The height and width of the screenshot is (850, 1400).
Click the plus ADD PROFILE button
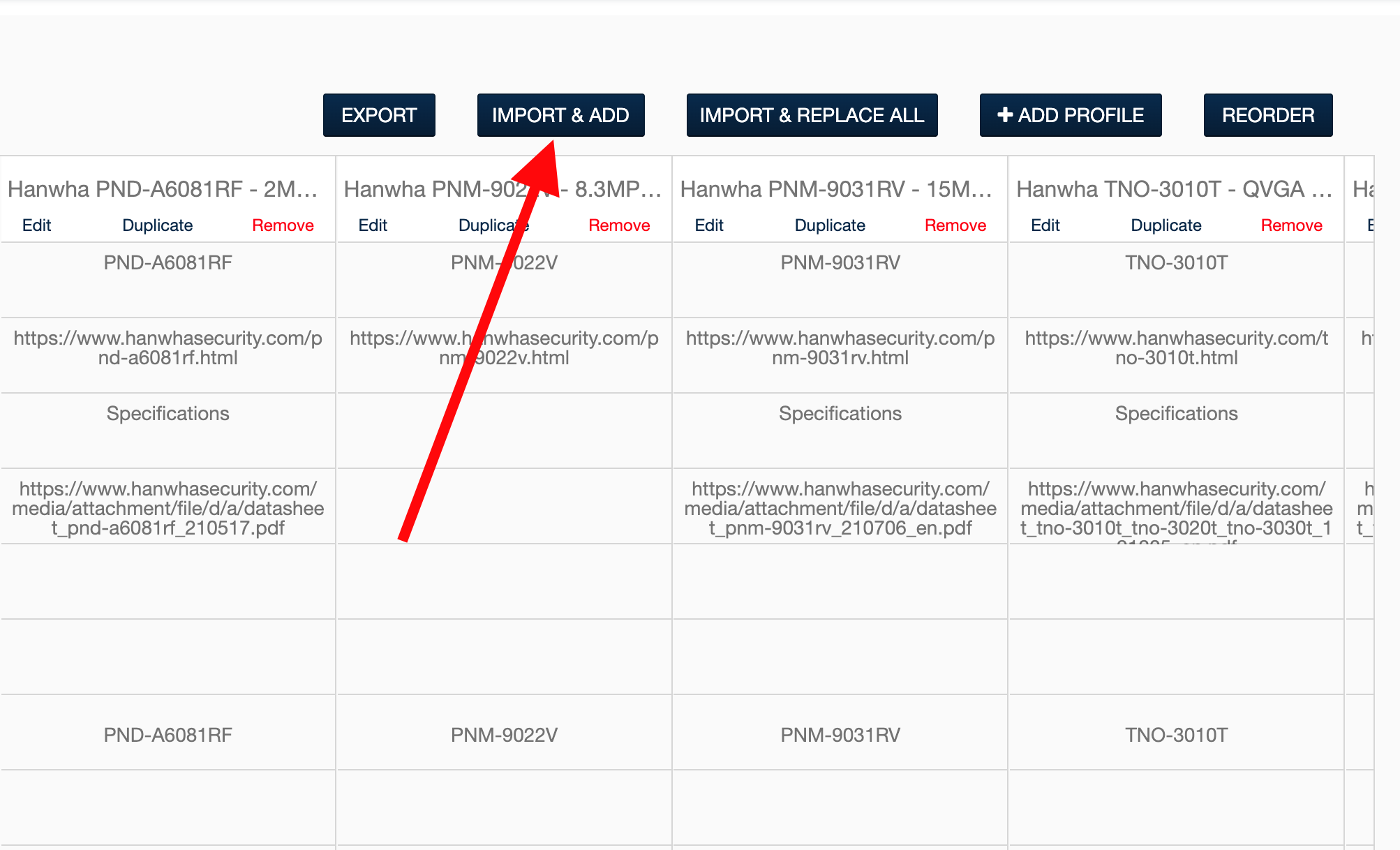click(x=1070, y=115)
